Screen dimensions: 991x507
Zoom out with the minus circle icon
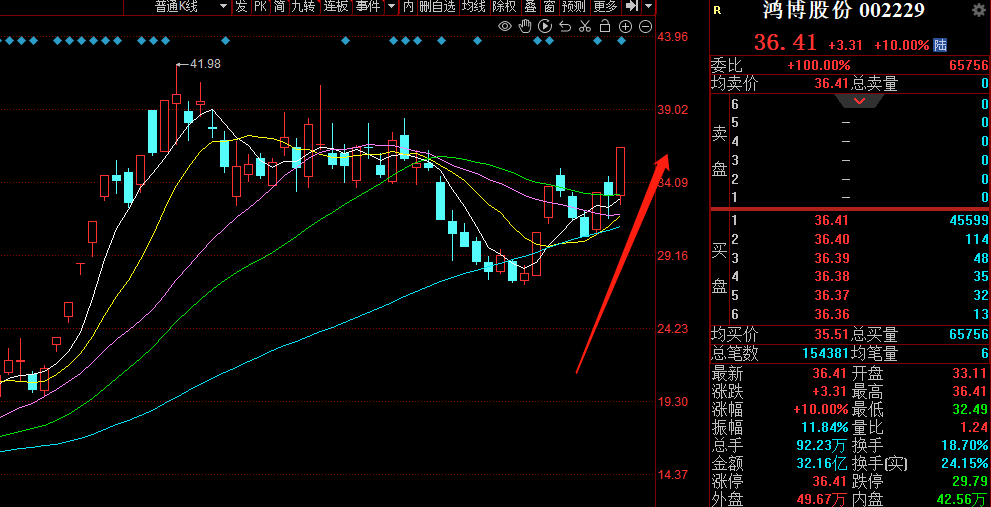645,26
